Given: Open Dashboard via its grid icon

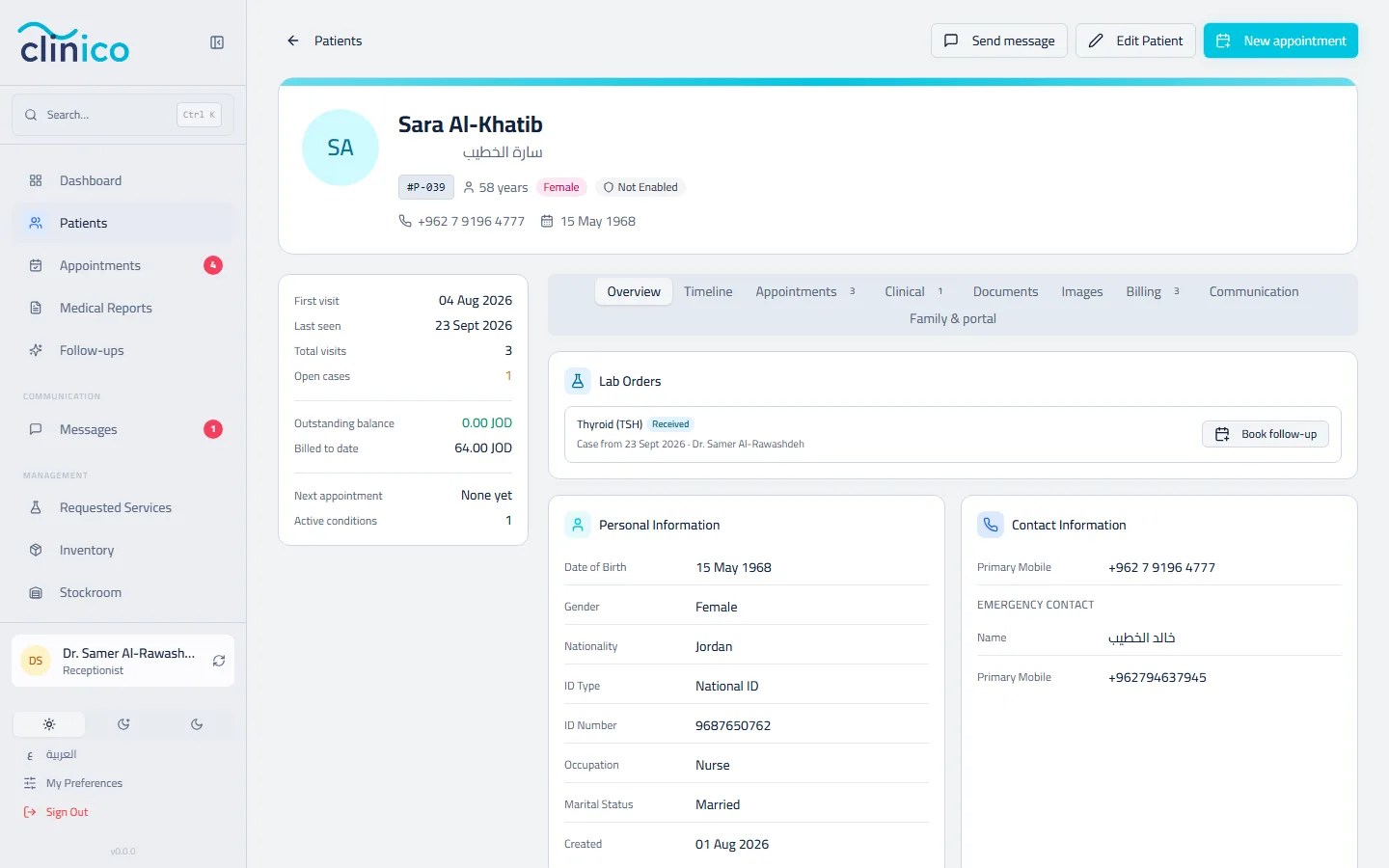Looking at the screenshot, I should (36, 180).
